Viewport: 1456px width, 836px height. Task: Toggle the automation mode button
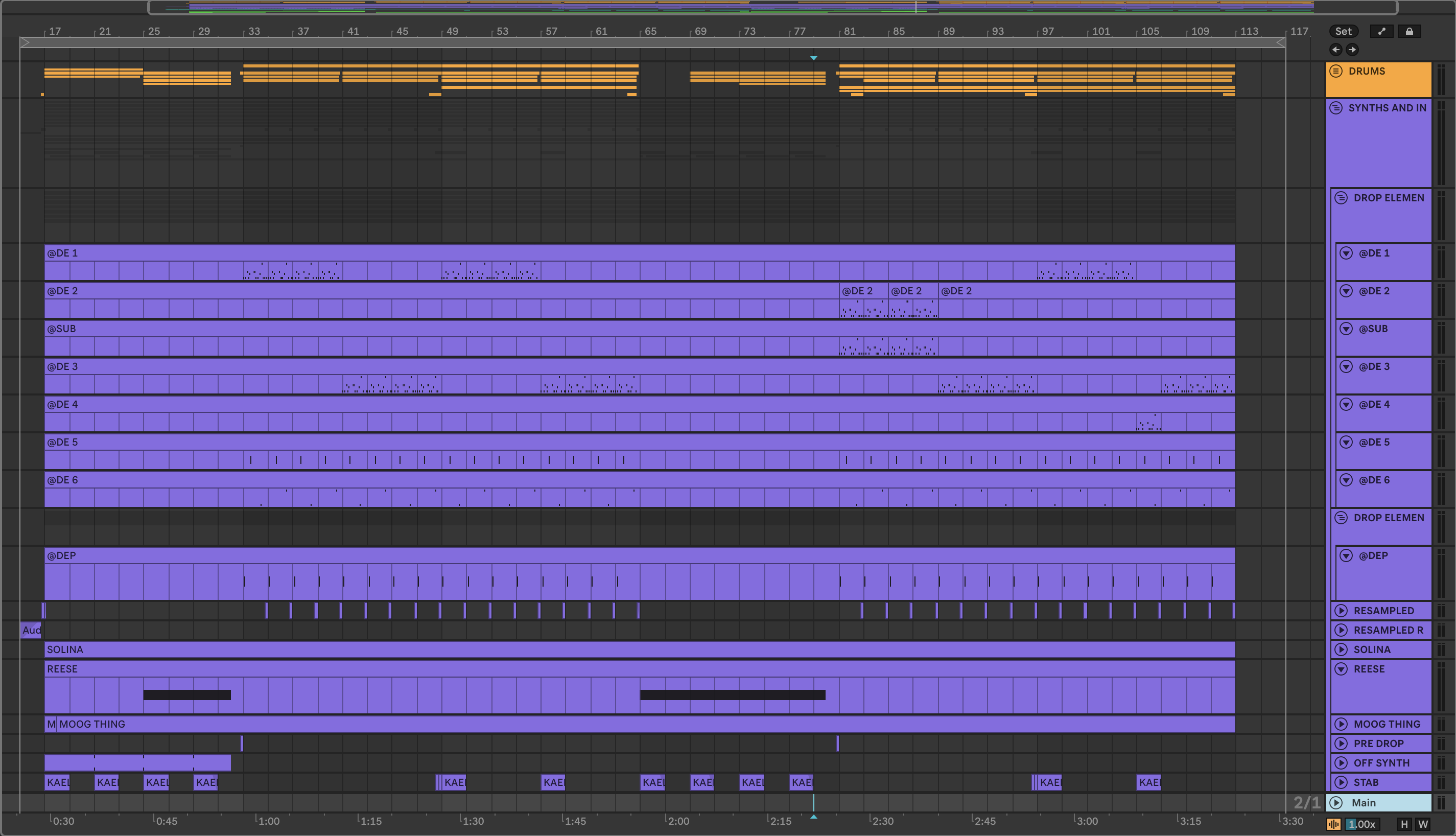tap(1381, 31)
